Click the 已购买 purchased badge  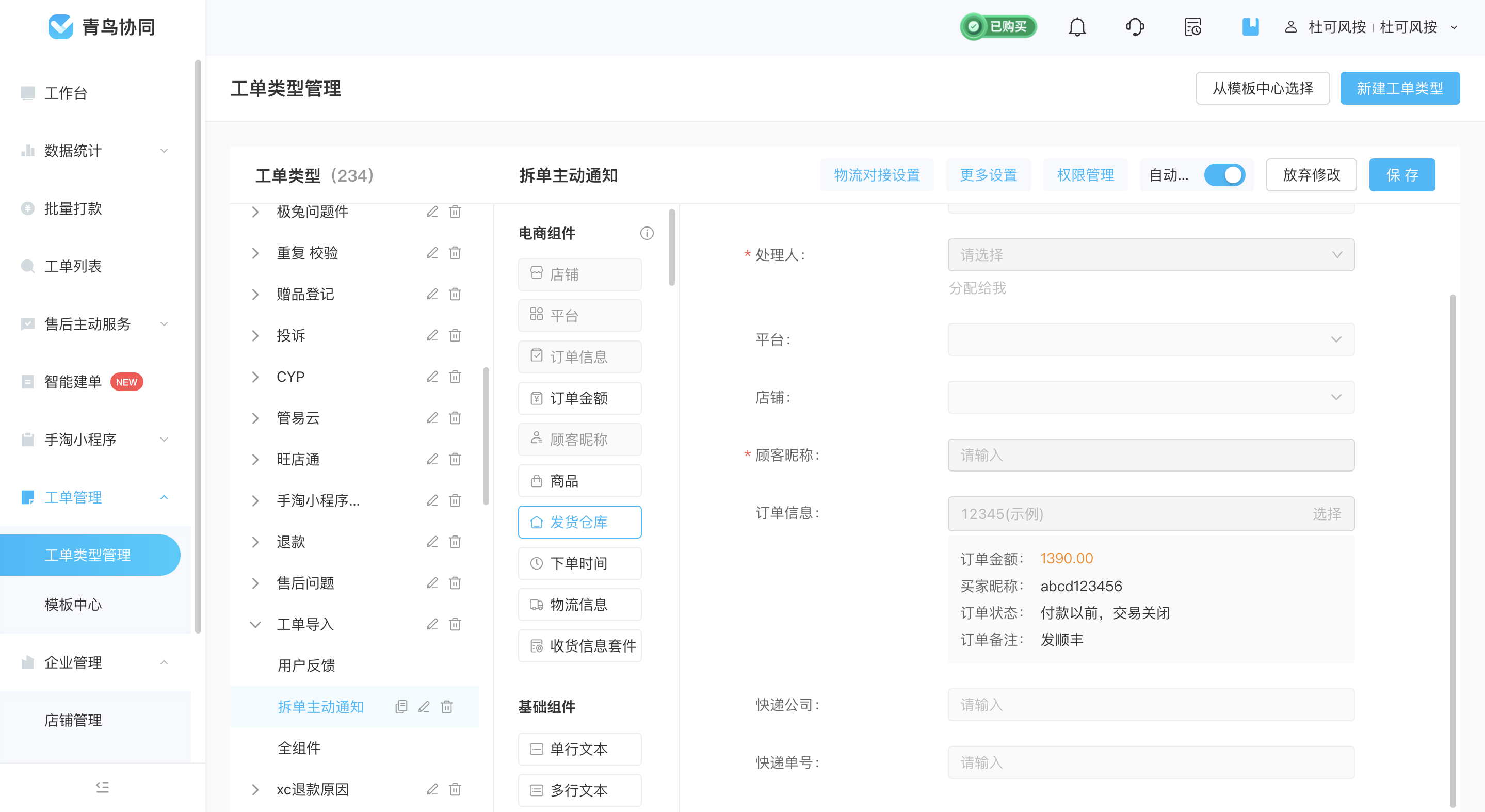998,26
